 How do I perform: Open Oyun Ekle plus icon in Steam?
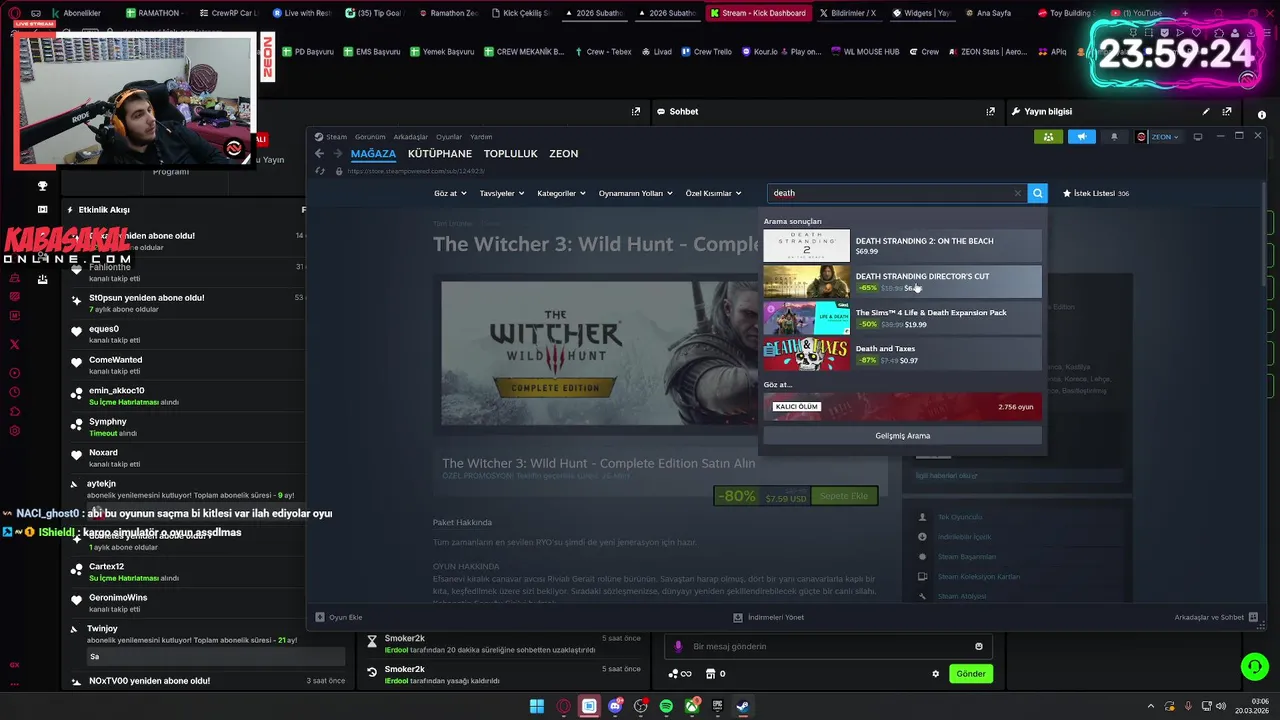tap(320, 617)
